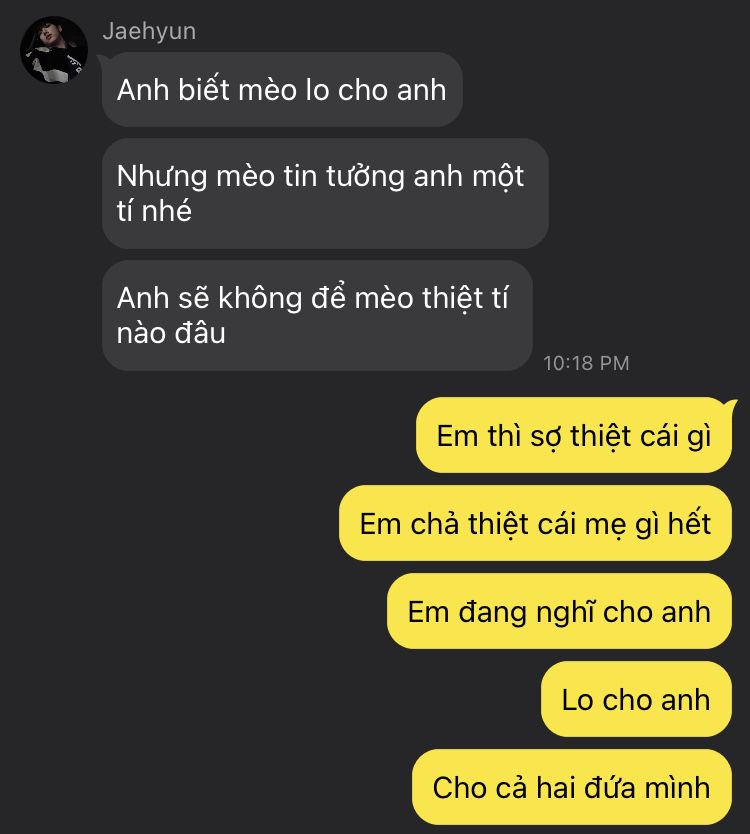Open Jaehyun's round profile picture

click(54, 50)
